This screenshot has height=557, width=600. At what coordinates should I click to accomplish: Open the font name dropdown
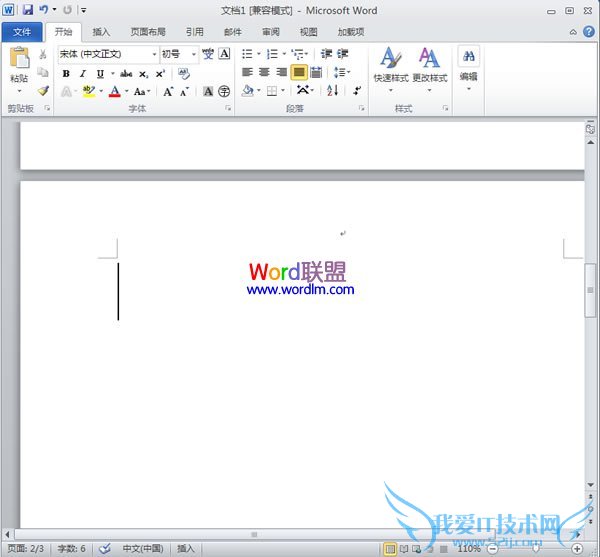click(154, 54)
